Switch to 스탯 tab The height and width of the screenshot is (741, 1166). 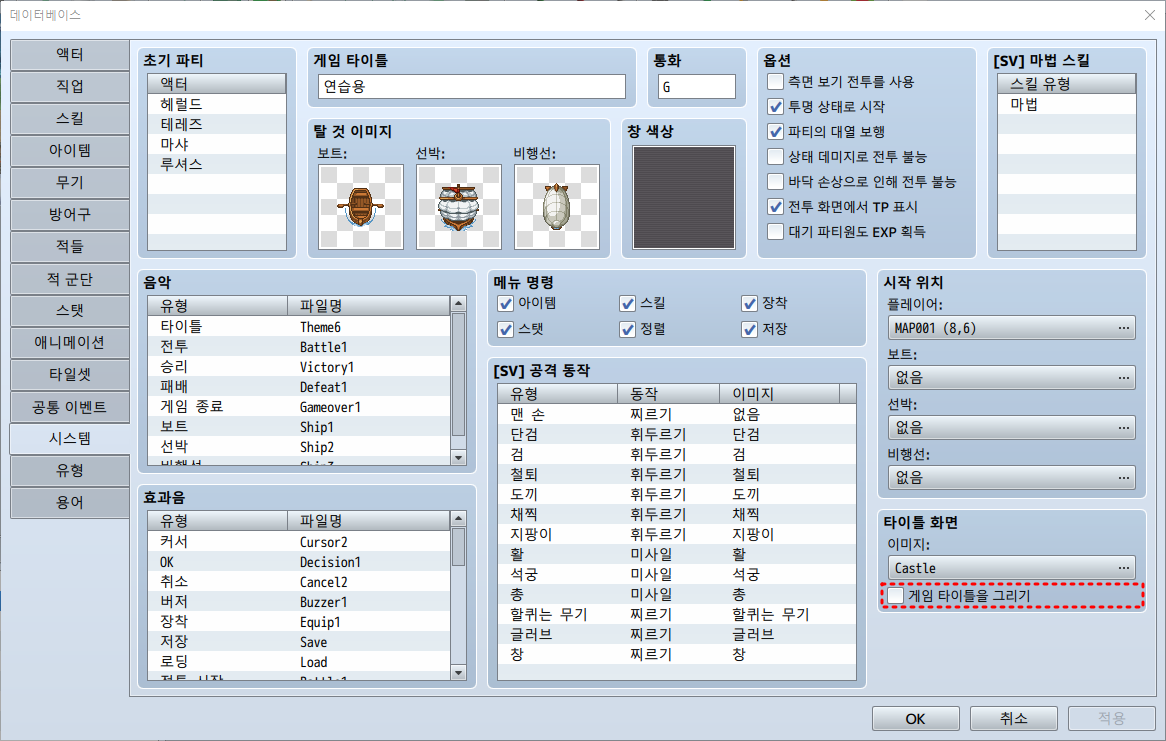click(70, 311)
